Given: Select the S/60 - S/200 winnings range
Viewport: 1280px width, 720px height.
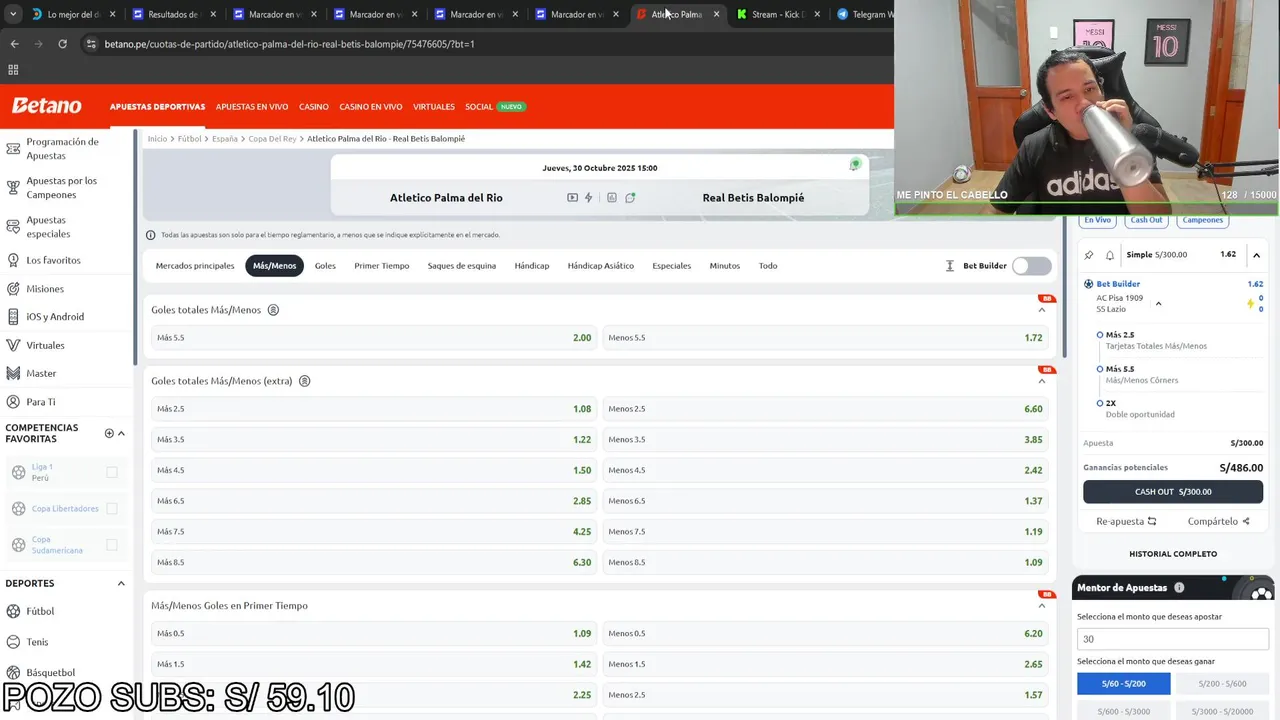Looking at the screenshot, I should pos(1122,683).
